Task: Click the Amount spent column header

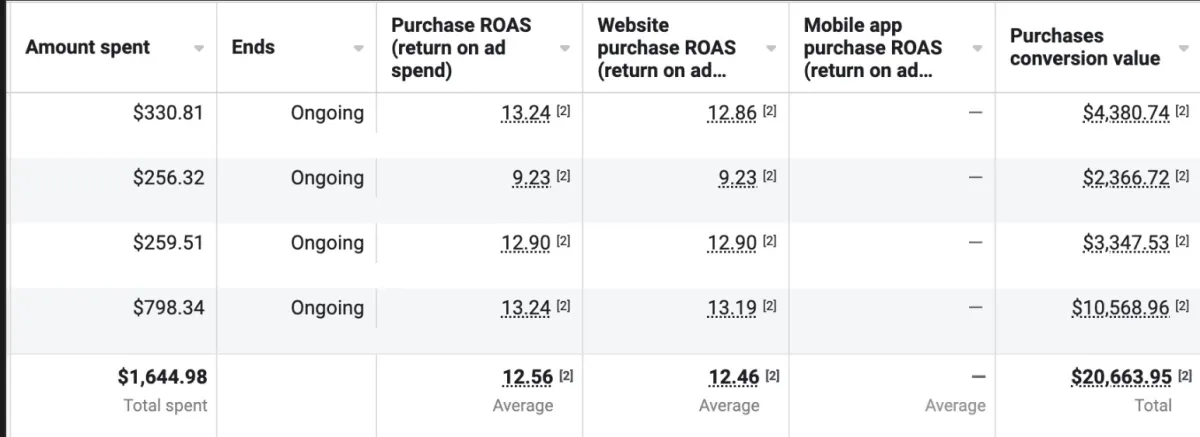Action: 88,47
